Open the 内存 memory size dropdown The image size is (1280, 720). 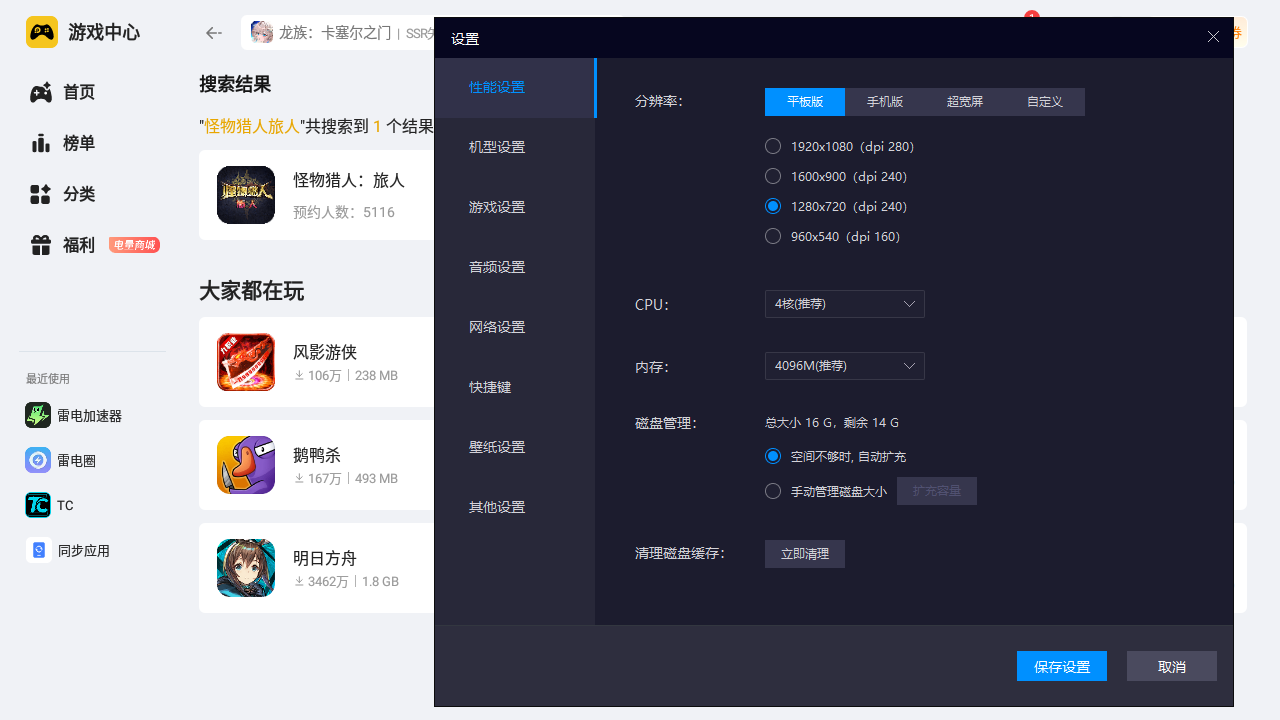tap(844, 366)
